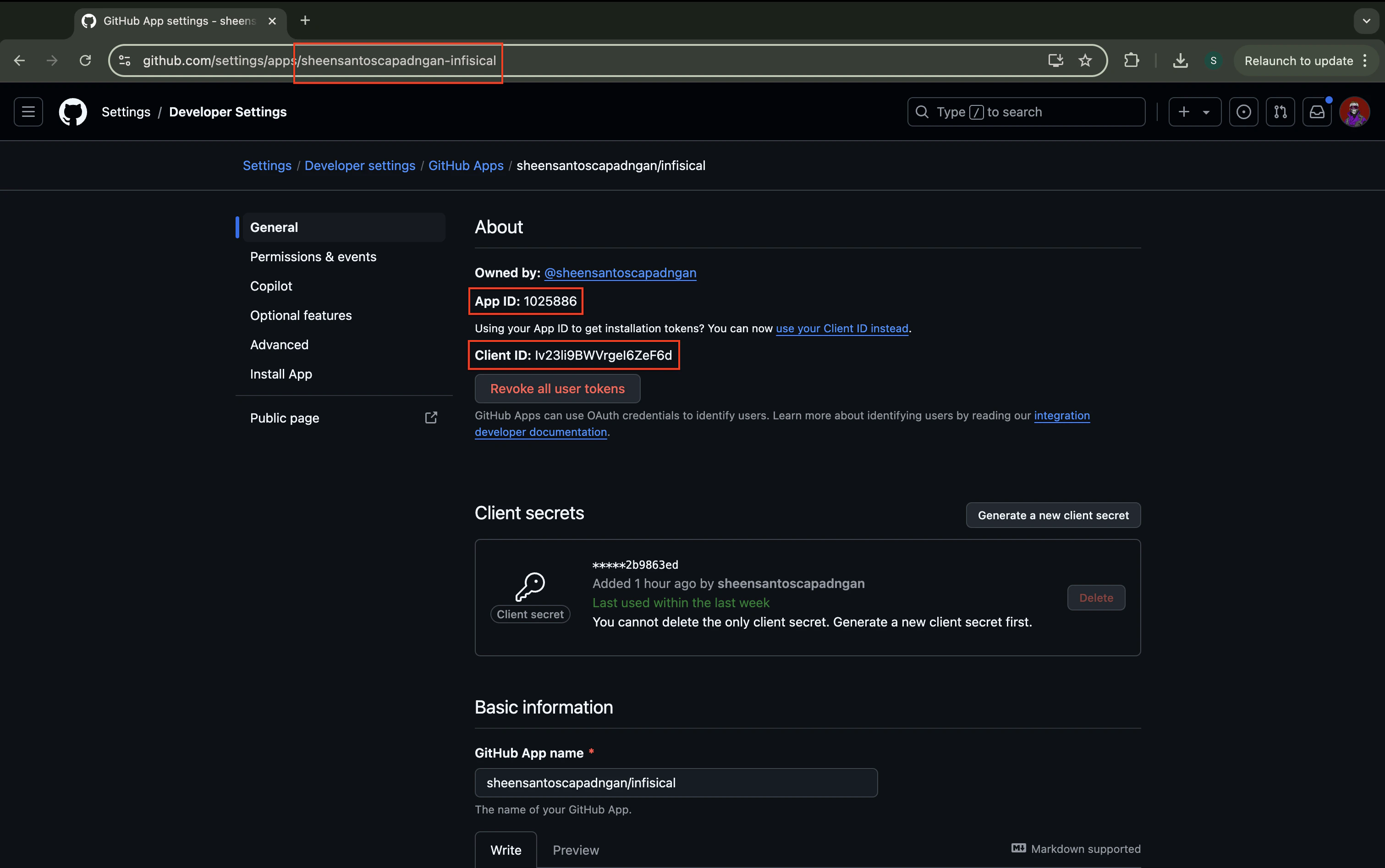
Task: Click Settings in page header
Action: (126, 112)
